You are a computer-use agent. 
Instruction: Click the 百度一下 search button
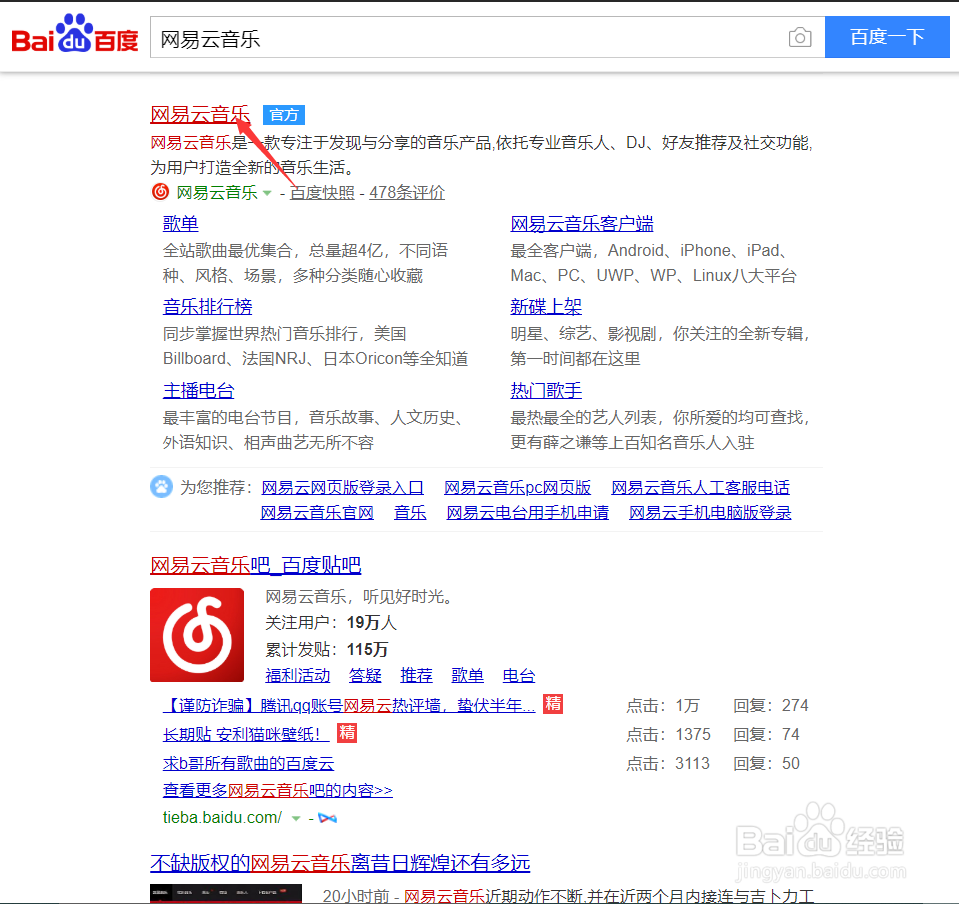point(887,37)
